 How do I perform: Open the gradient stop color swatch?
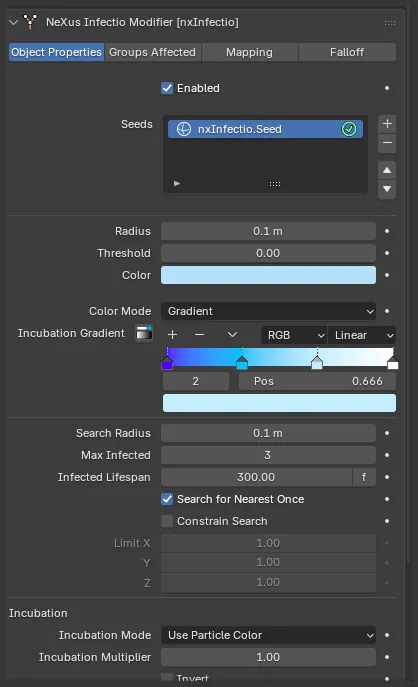point(280,403)
